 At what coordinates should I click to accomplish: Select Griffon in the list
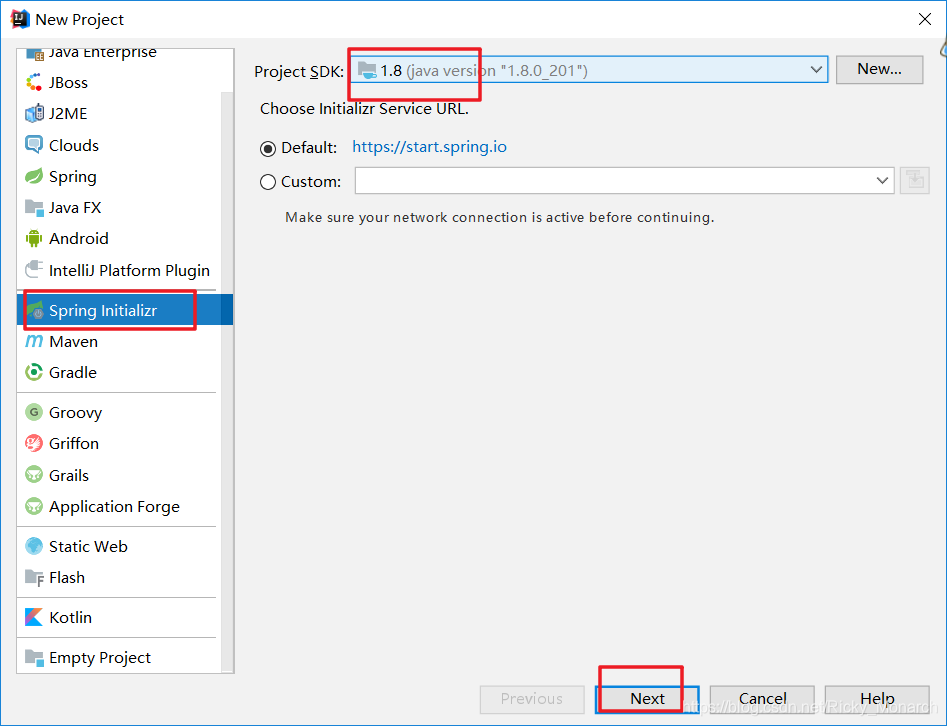tap(120, 443)
